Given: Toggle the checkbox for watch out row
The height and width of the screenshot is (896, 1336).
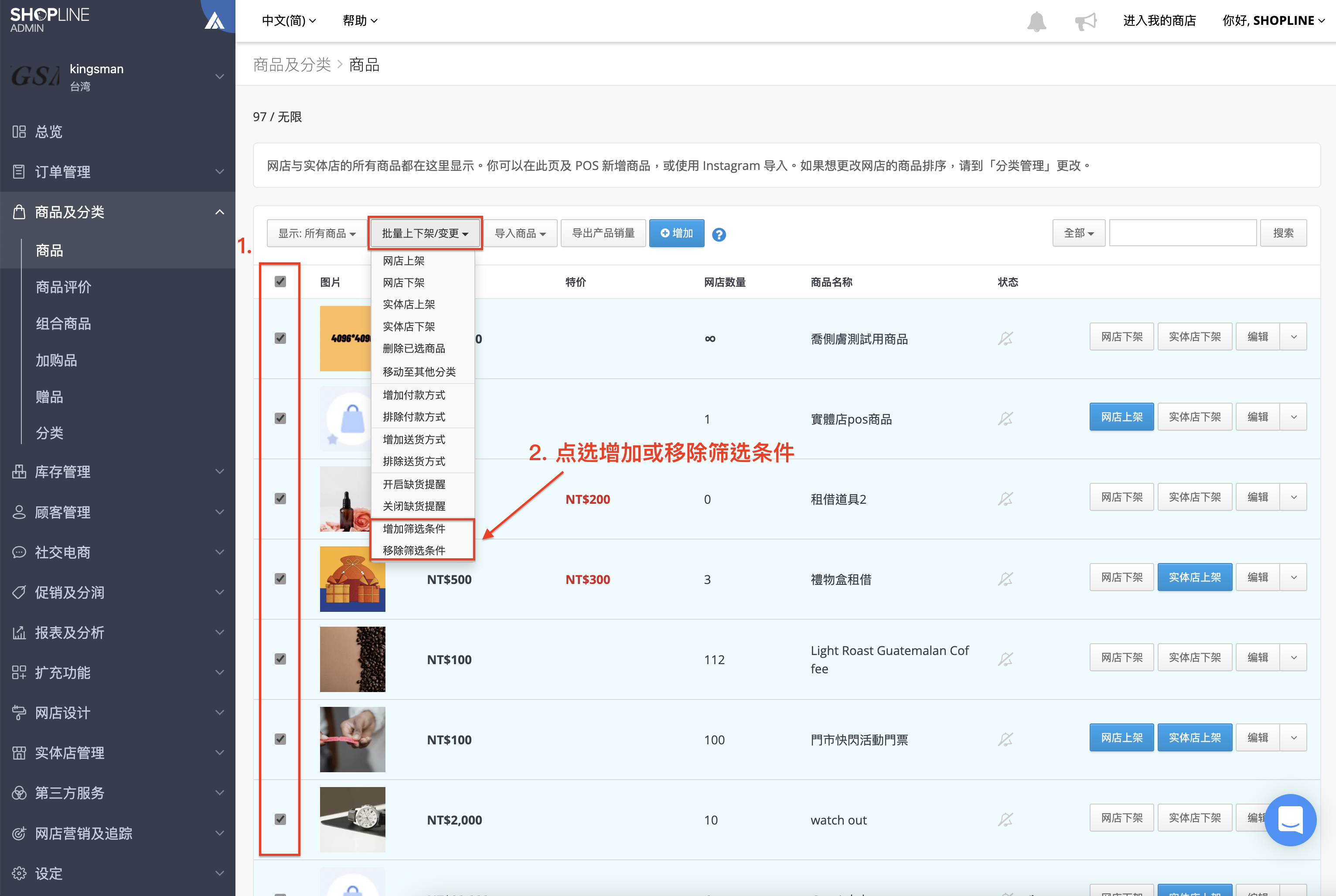Looking at the screenshot, I should pos(280,819).
